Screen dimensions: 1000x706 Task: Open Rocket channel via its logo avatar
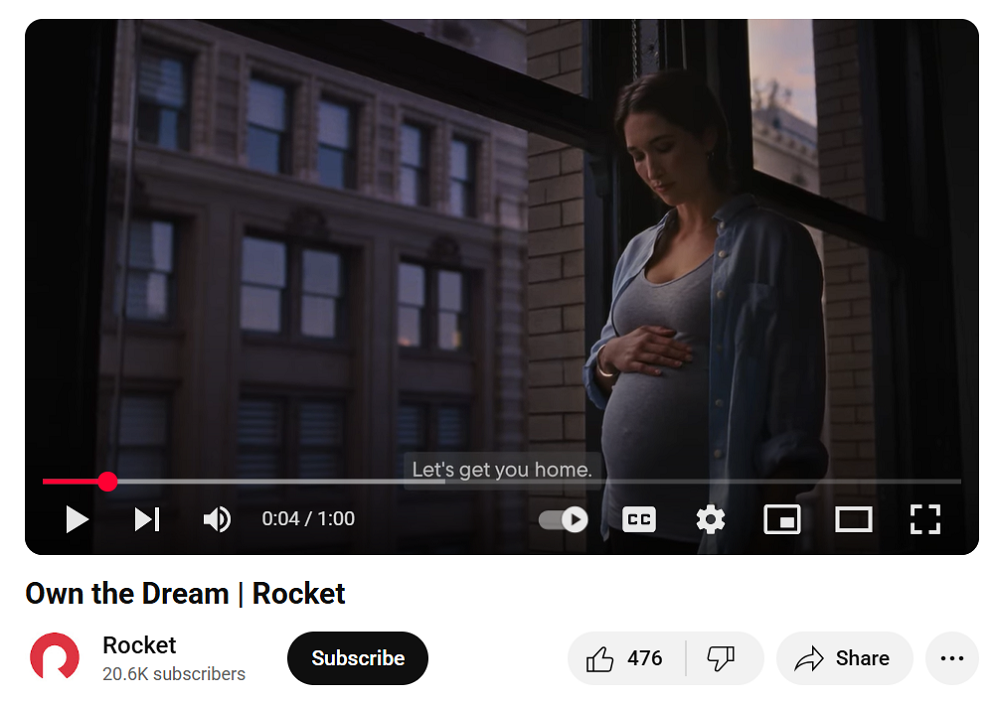pos(54,657)
